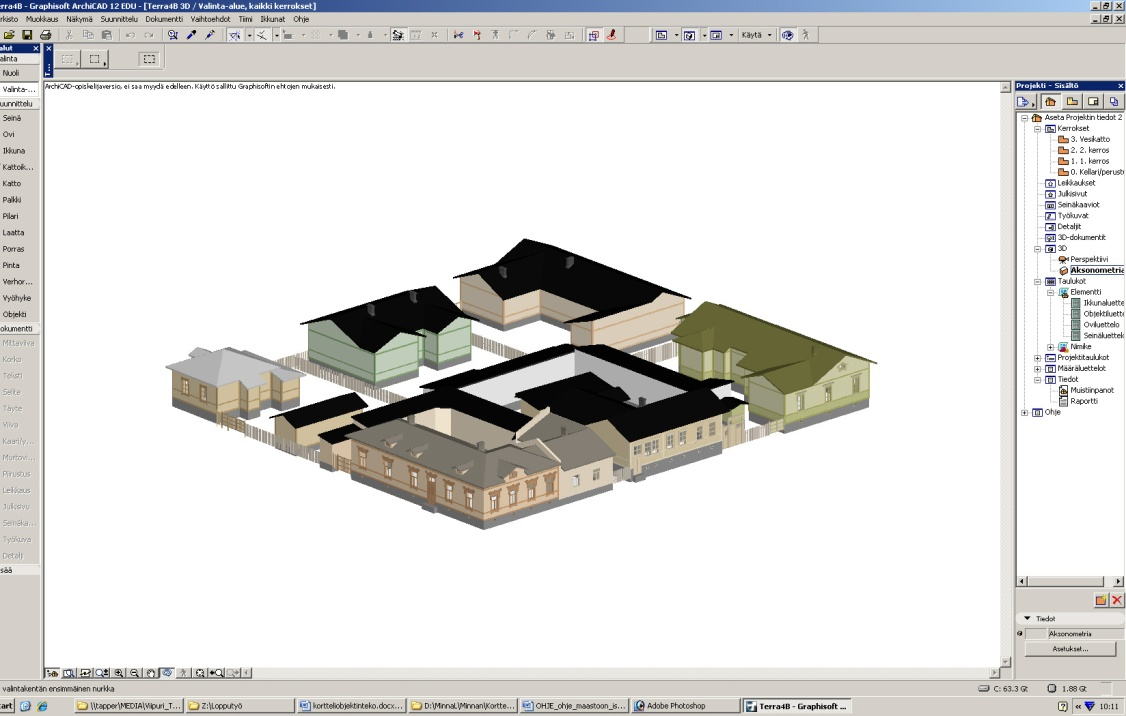Switch navigator to Publisher Sets icon
The width and height of the screenshot is (1126, 716).
click(x=1114, y=101)
